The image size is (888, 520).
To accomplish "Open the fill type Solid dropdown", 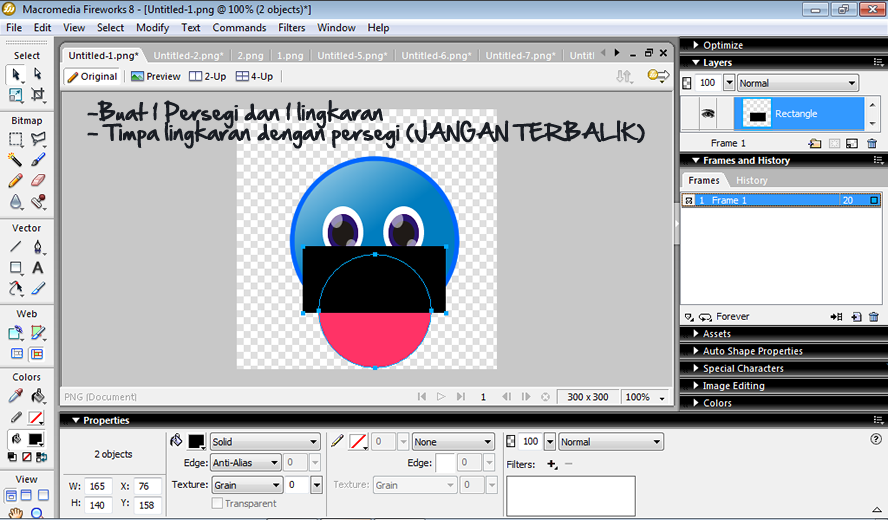I will [265, 442].
